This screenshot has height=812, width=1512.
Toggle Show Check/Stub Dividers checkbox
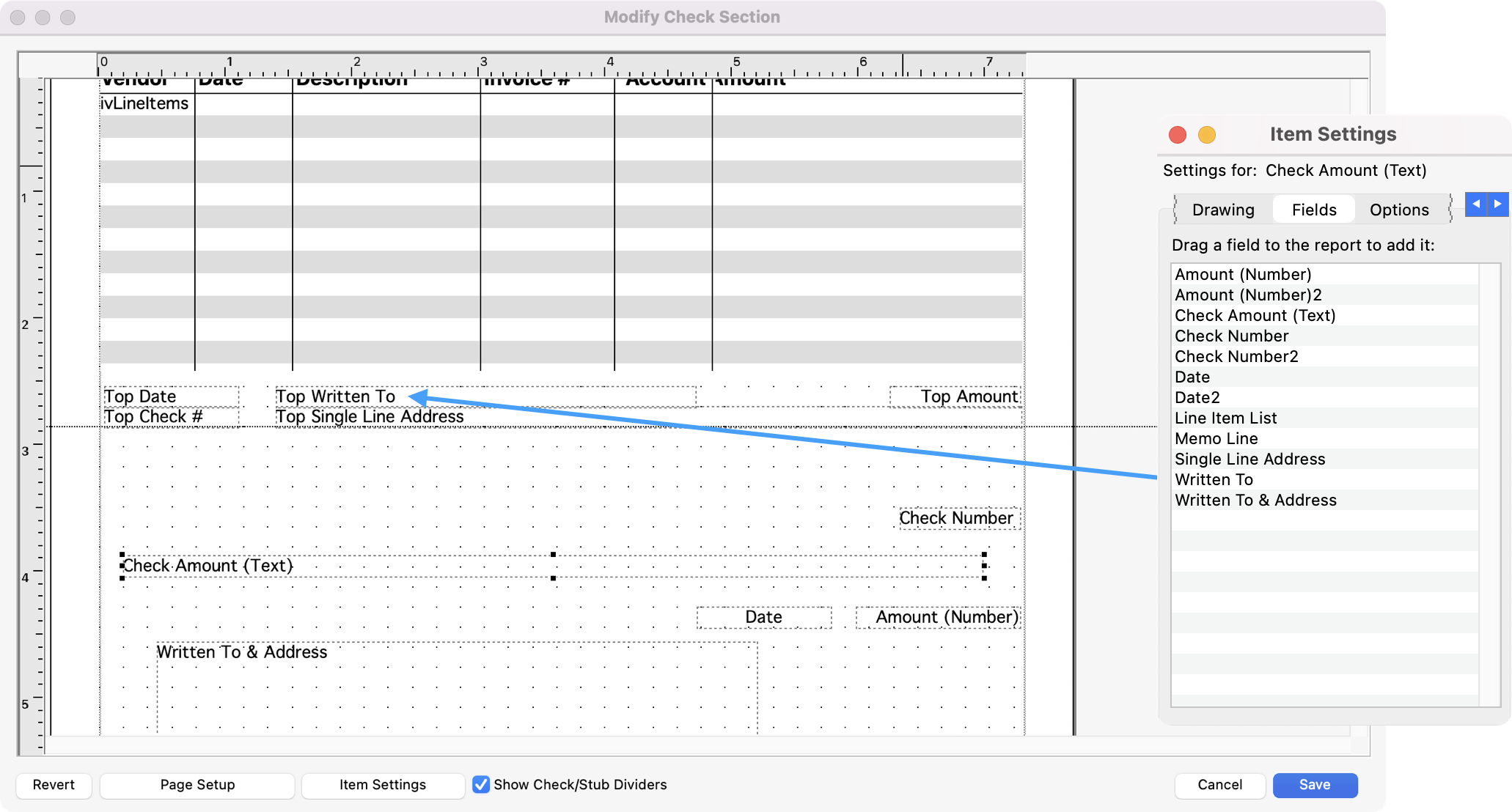tap(481, 784)
